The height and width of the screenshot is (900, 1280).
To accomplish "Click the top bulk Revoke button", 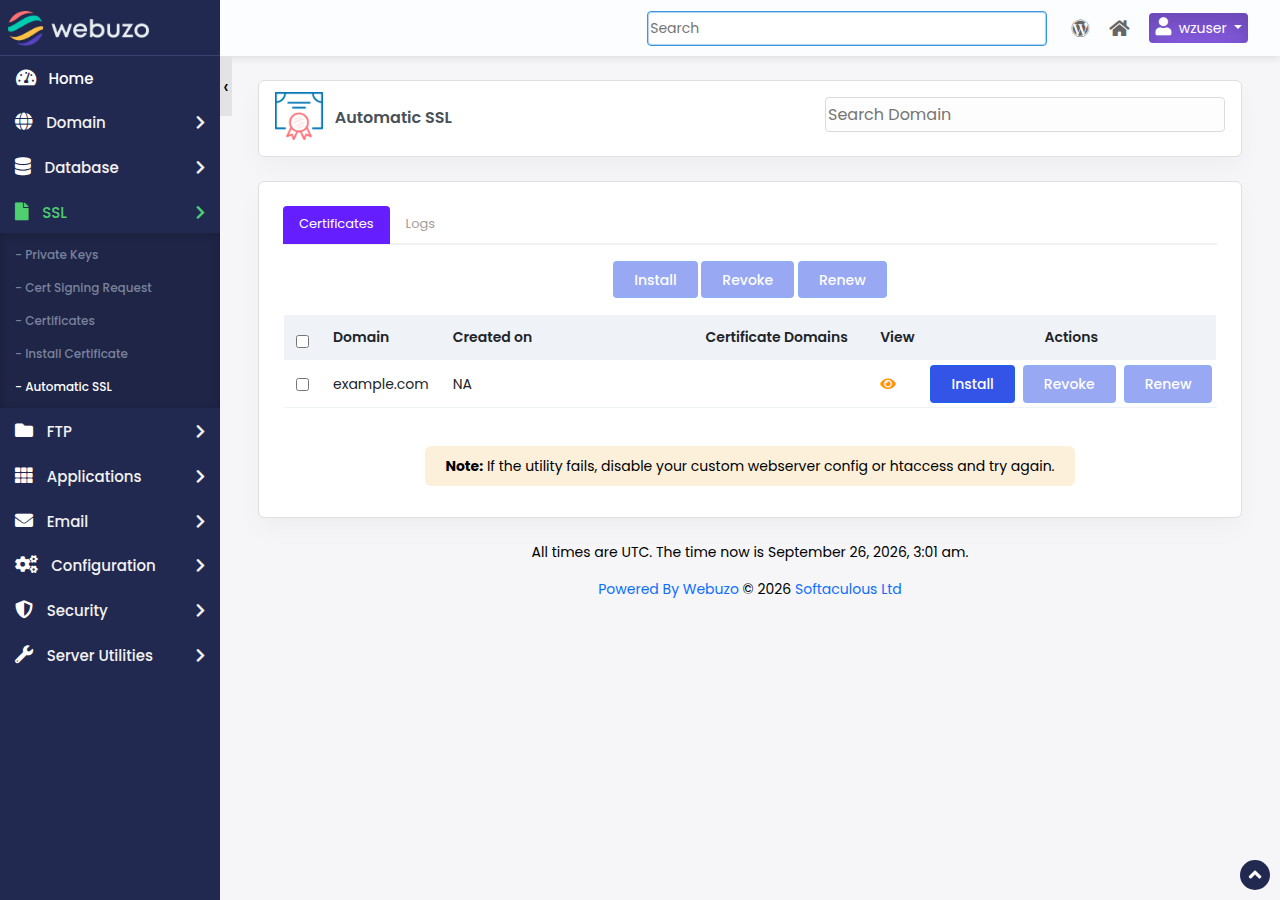I will point(747,280).
